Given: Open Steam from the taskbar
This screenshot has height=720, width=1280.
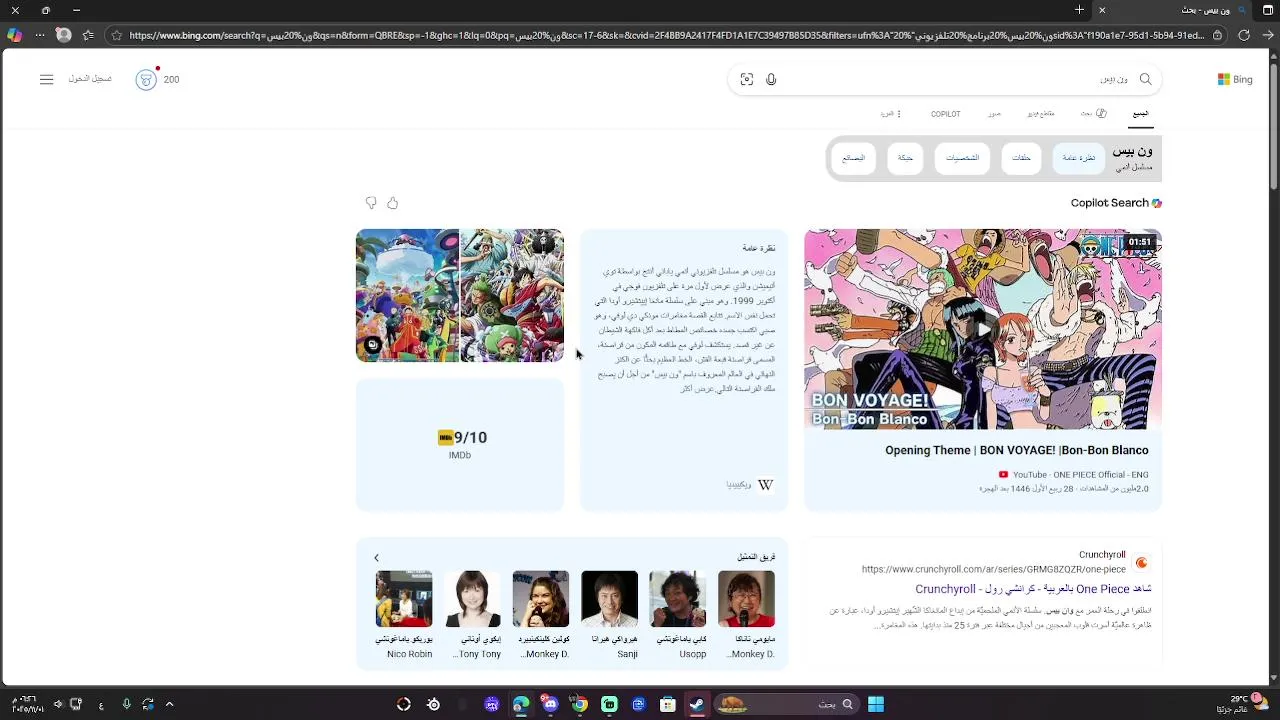Looking at the screenshot, I should tap(697, 704).
